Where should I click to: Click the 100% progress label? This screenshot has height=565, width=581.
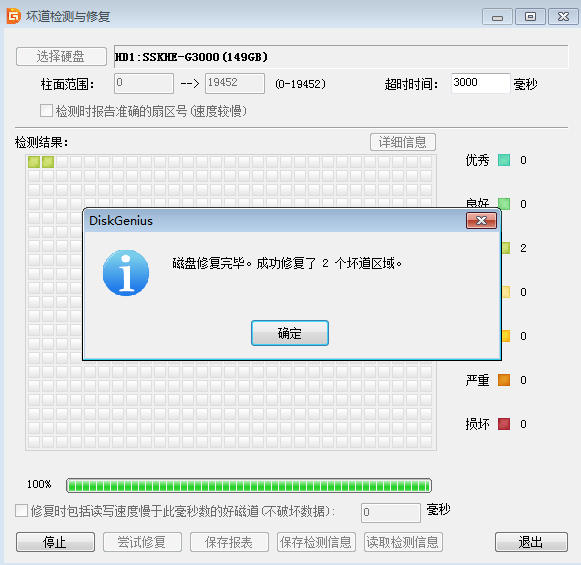(x=39, y=484)
